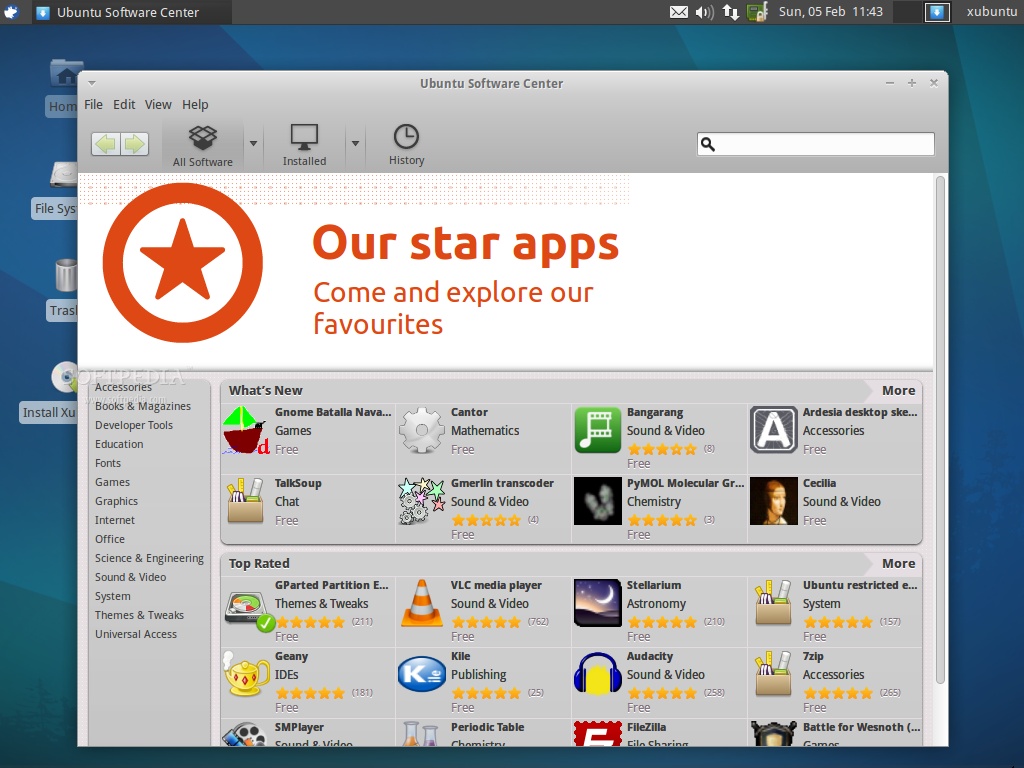Click More in What's New section

pyautogui.click(x=899, y=391)
